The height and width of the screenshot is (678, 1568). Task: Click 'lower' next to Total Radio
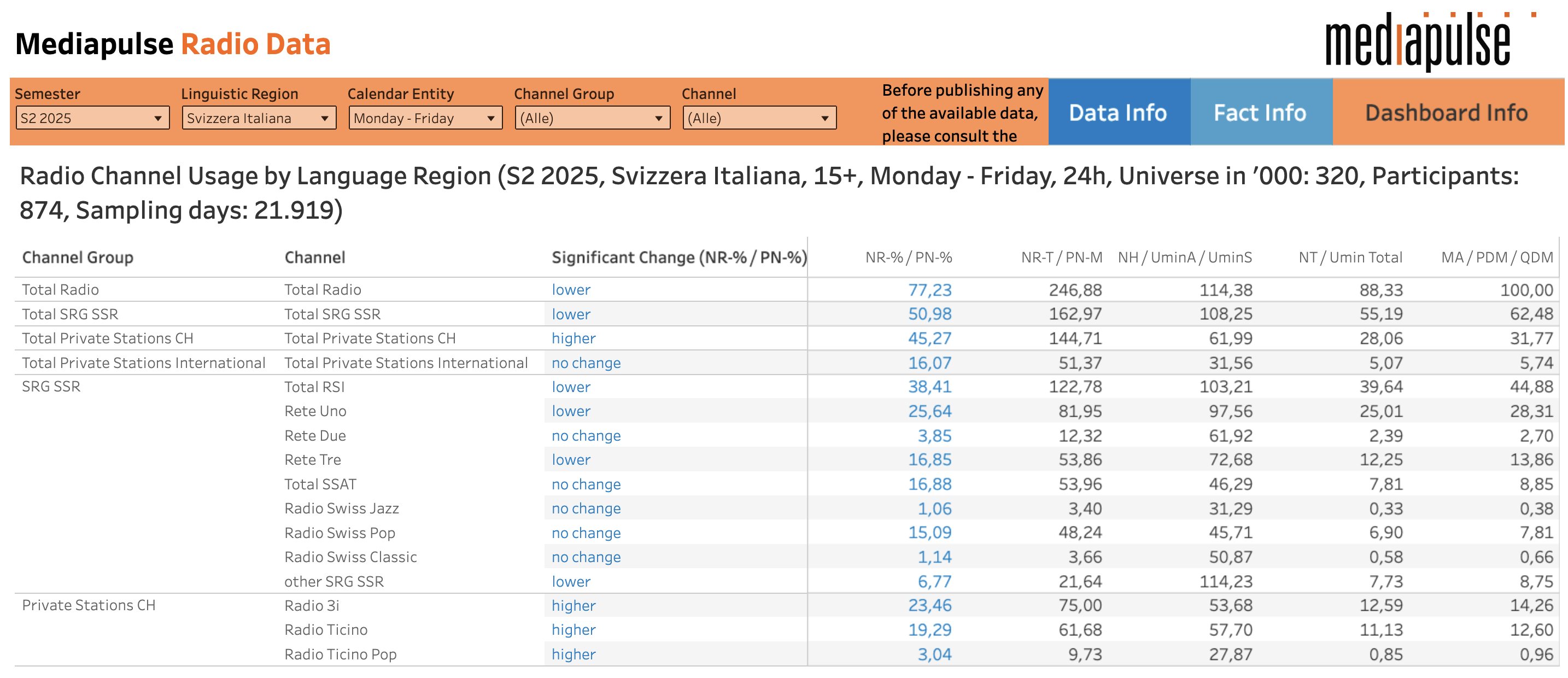tap(570, 290)
